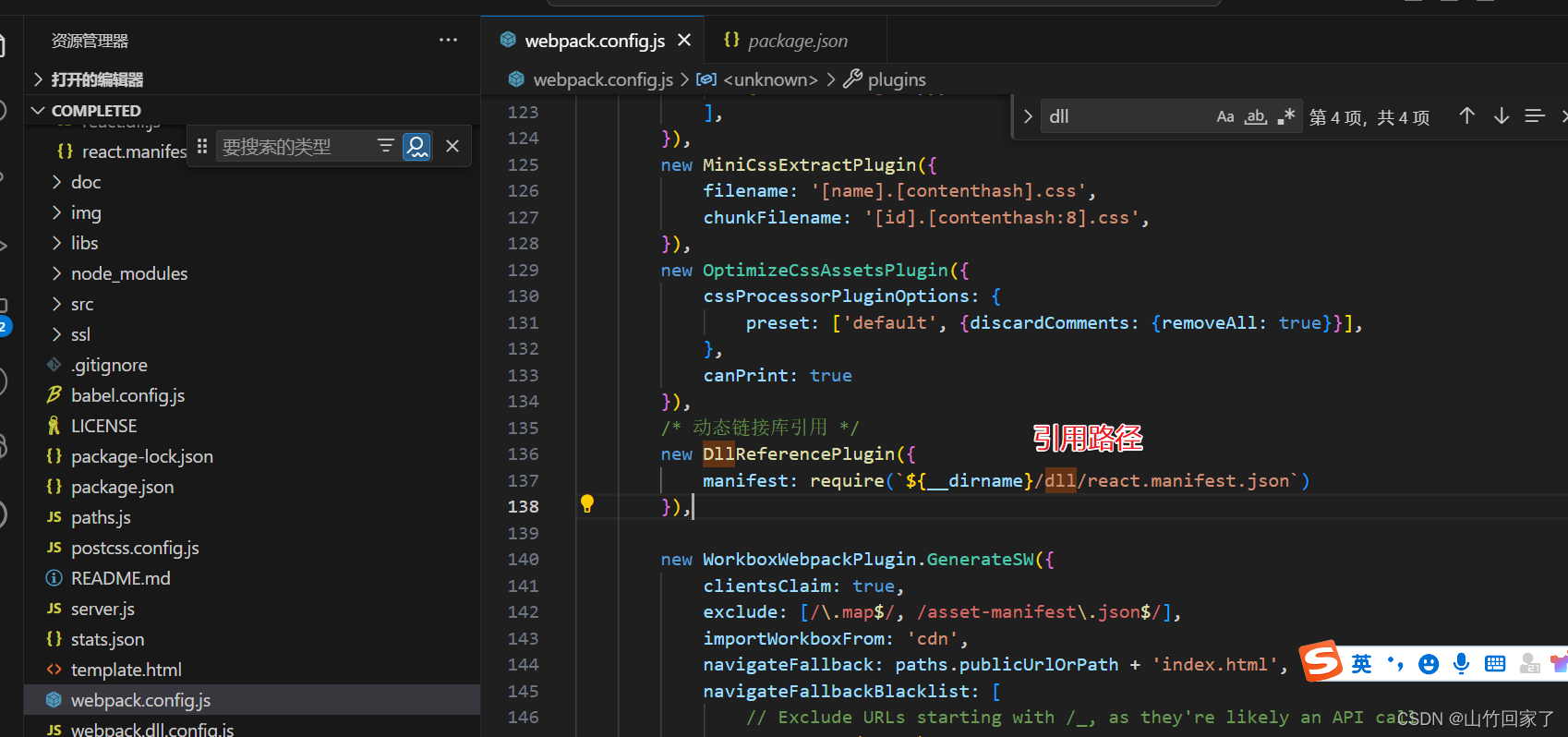Toggle fuzzy match in tree search widget
1568x737 pixels.
coord(416,146)
